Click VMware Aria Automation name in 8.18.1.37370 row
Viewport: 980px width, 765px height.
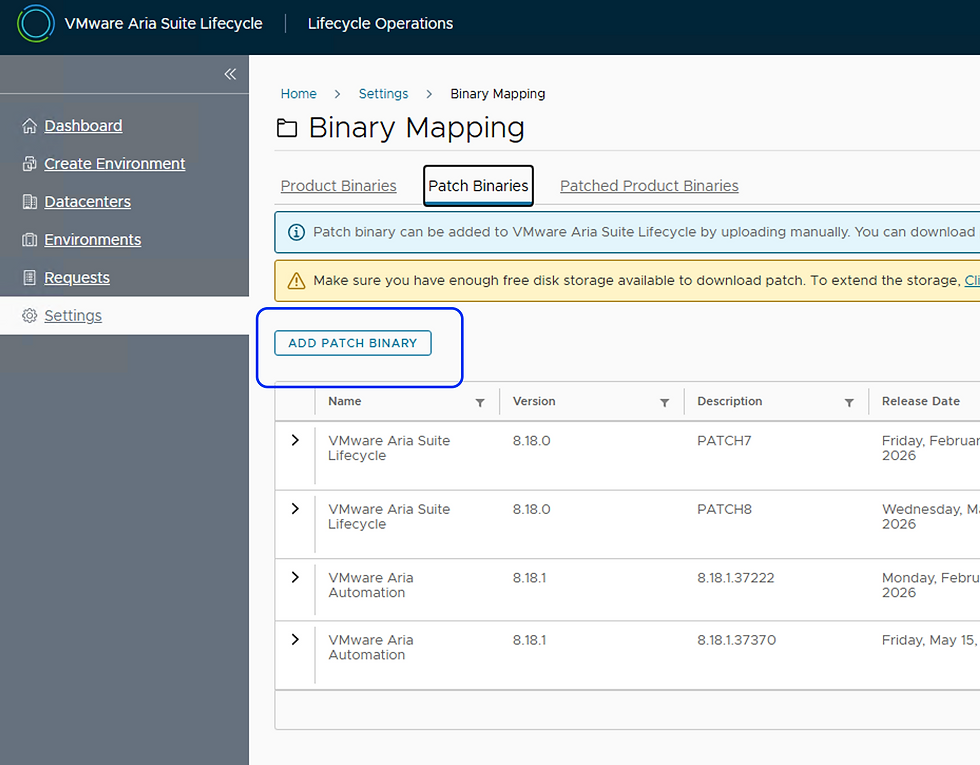[x=371, y=648]
